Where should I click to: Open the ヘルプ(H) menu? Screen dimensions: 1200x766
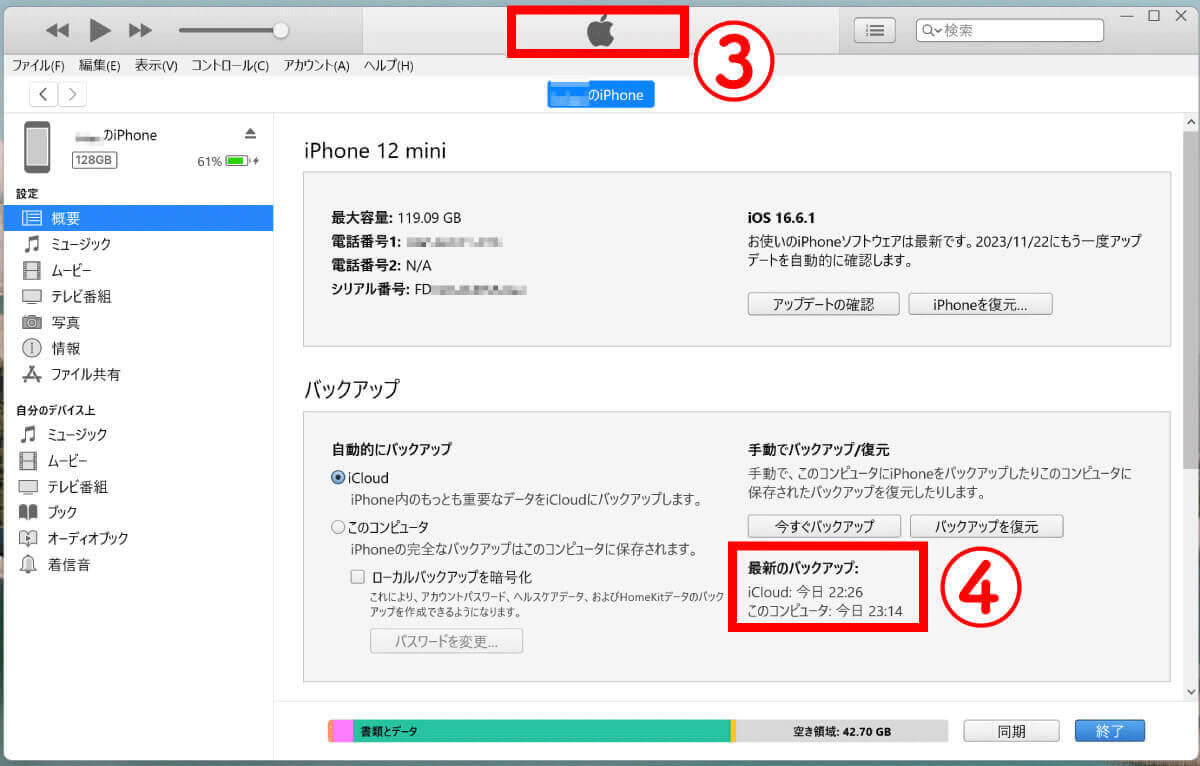coord(388,66)
